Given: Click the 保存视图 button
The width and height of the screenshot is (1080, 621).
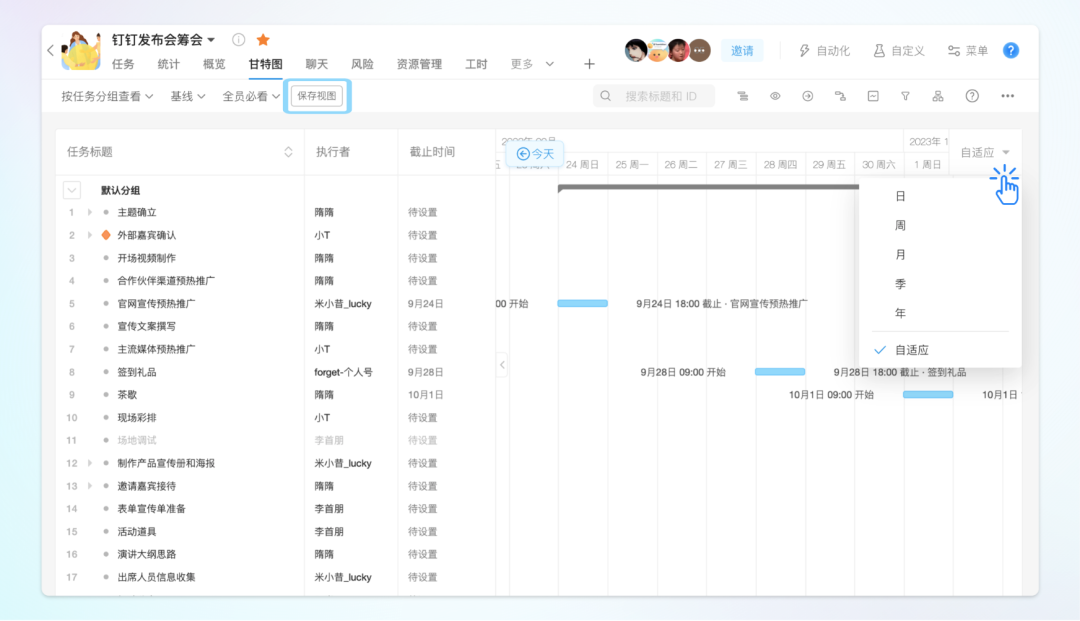Looking at the screenshot, I should (x=317, y=96).
